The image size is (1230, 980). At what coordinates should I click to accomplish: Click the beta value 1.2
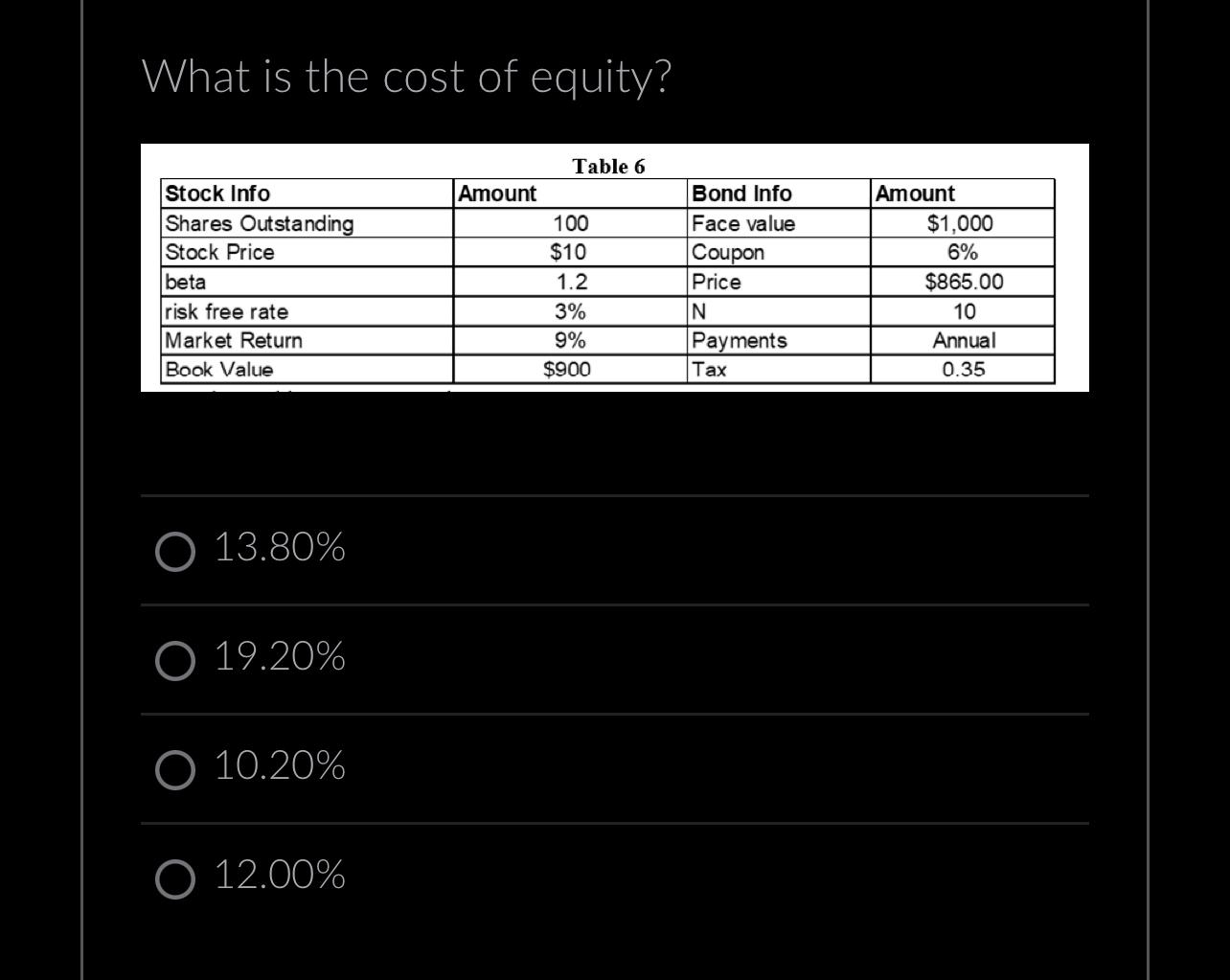coord(569,281)
